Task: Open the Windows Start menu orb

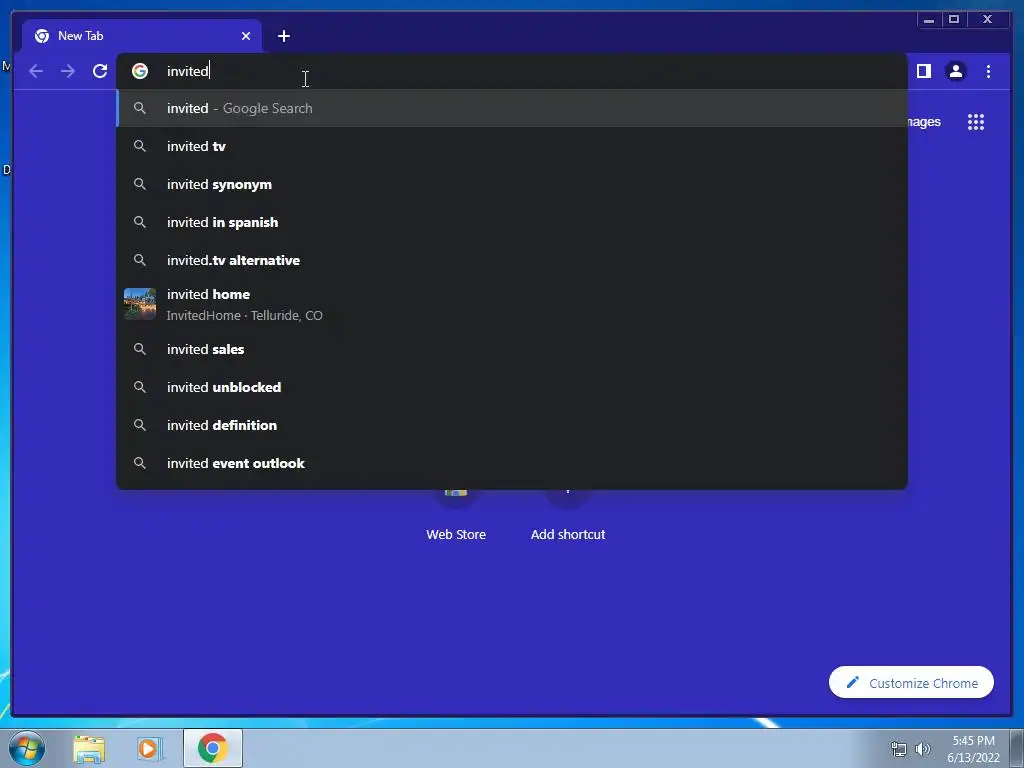Action: pyautogui.click(x=27, y=748)
